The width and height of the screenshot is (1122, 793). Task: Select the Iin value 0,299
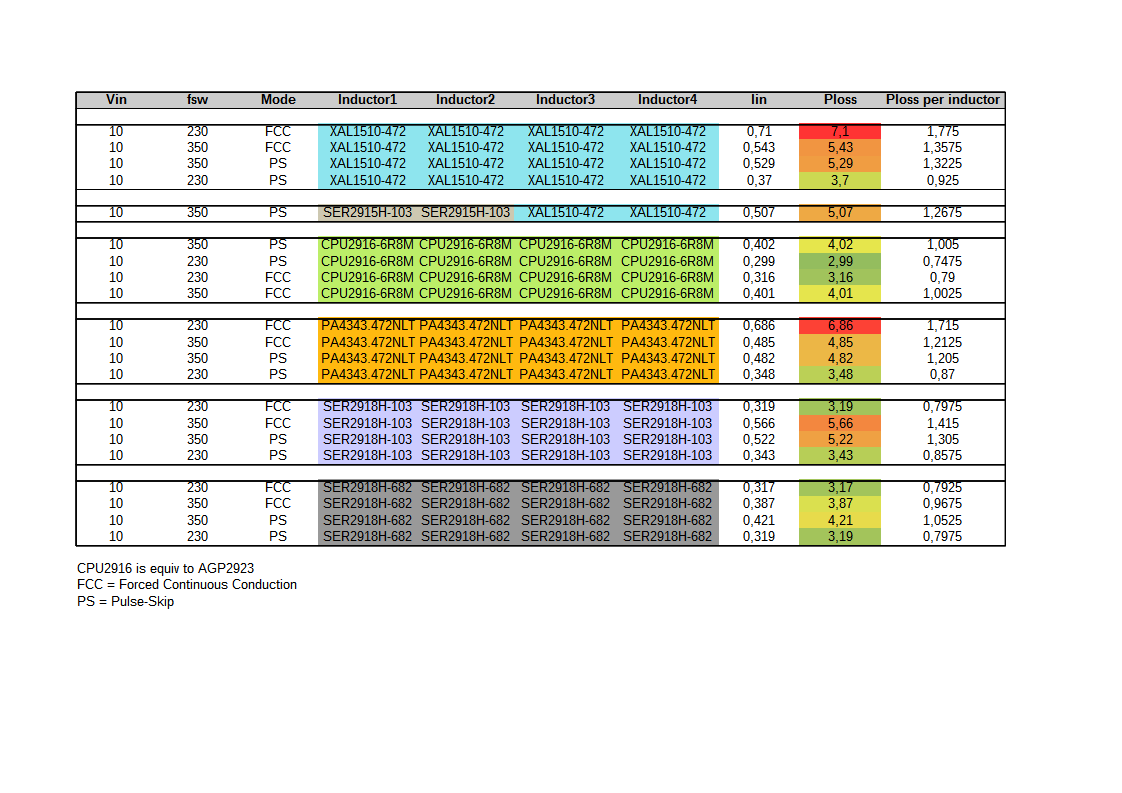[759, 261]
